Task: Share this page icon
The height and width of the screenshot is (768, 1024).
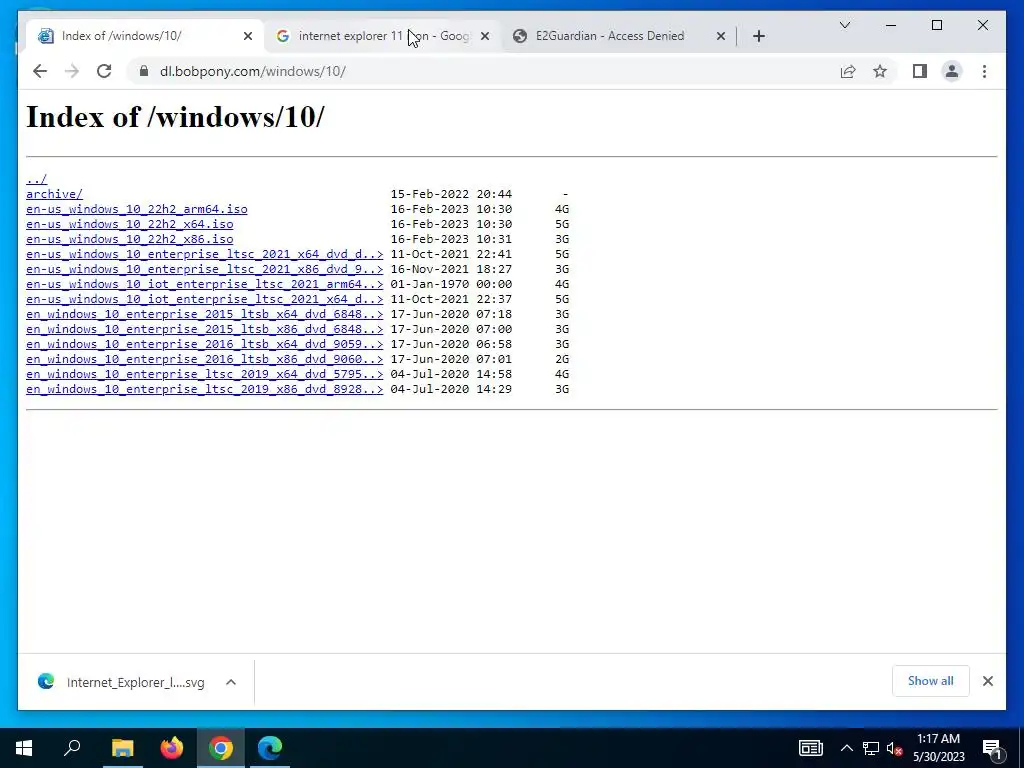Action: pyautogui.click(x=848, y=71)
